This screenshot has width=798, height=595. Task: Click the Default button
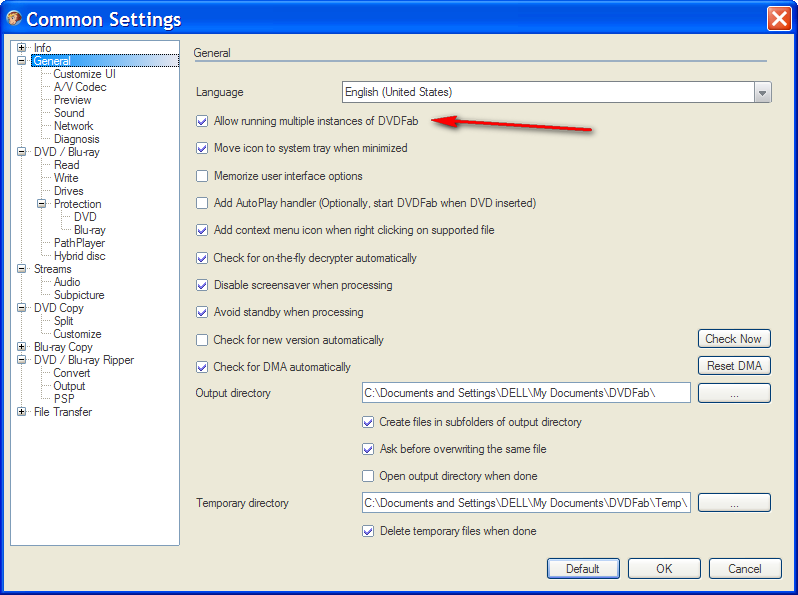click(x=583, y=569)
